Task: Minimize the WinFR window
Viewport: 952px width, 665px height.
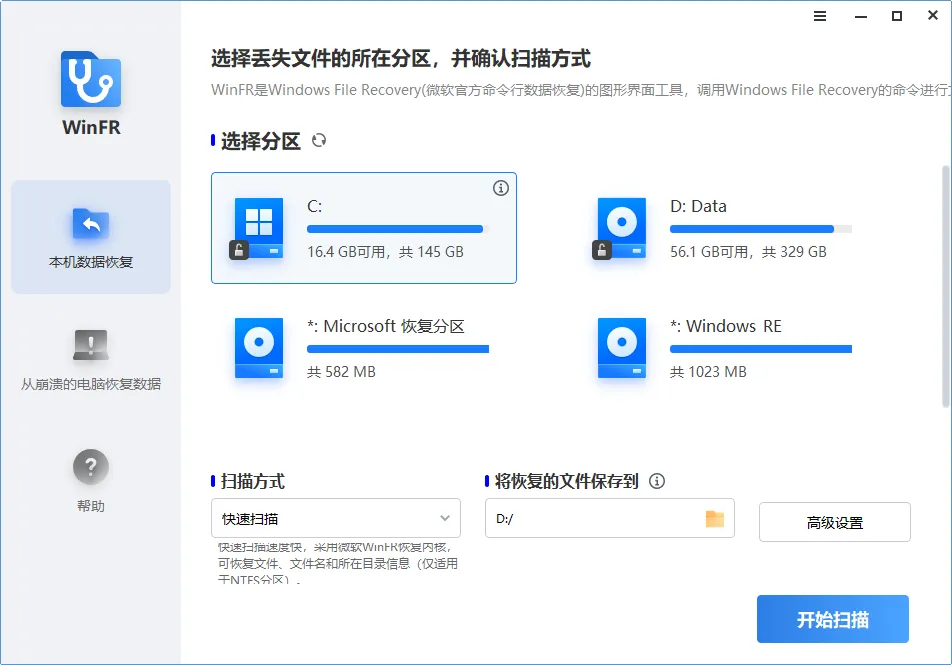Action: pyautogui.click(x=861, y=16)
